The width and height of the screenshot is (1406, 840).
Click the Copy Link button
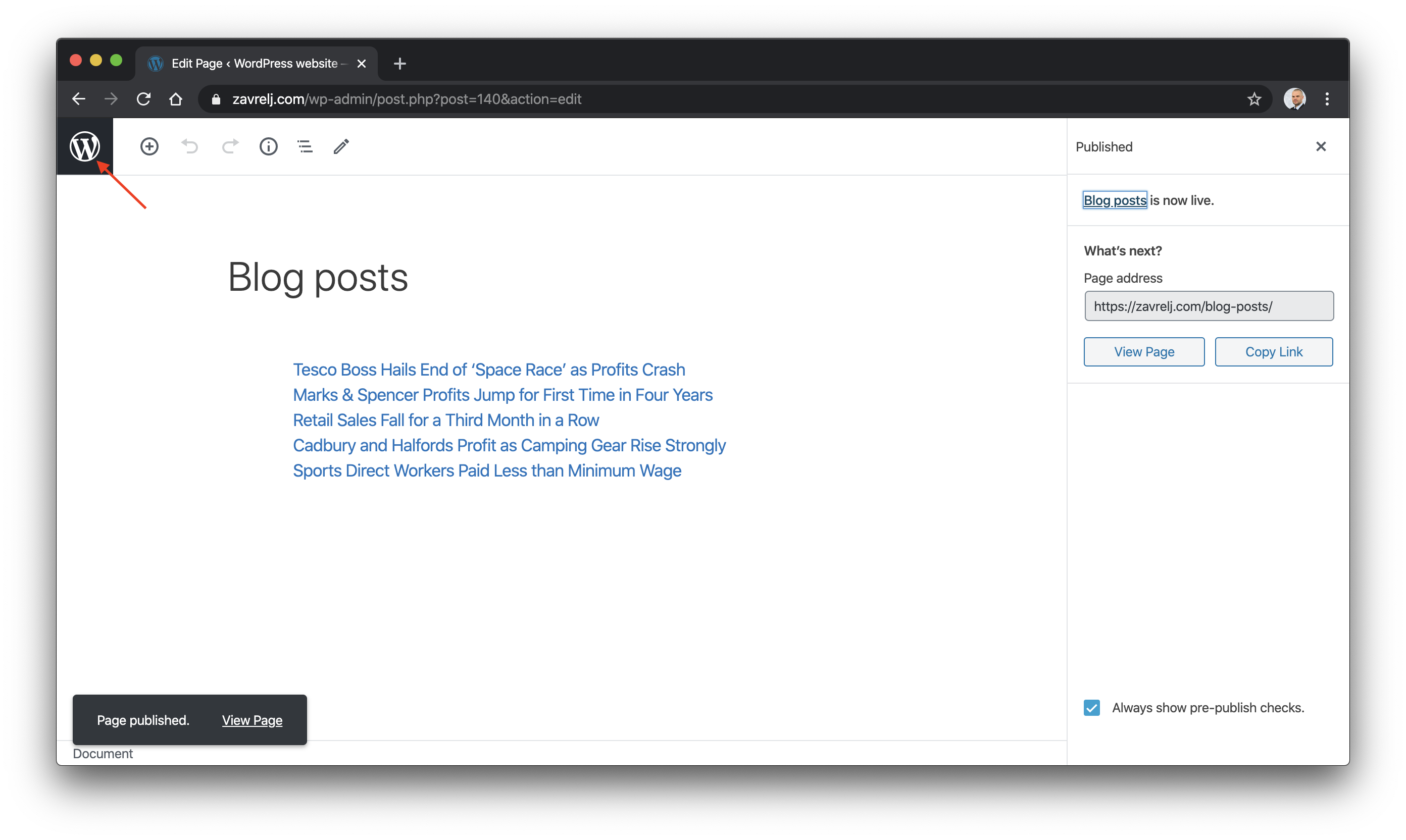[x=1274, y=351]
